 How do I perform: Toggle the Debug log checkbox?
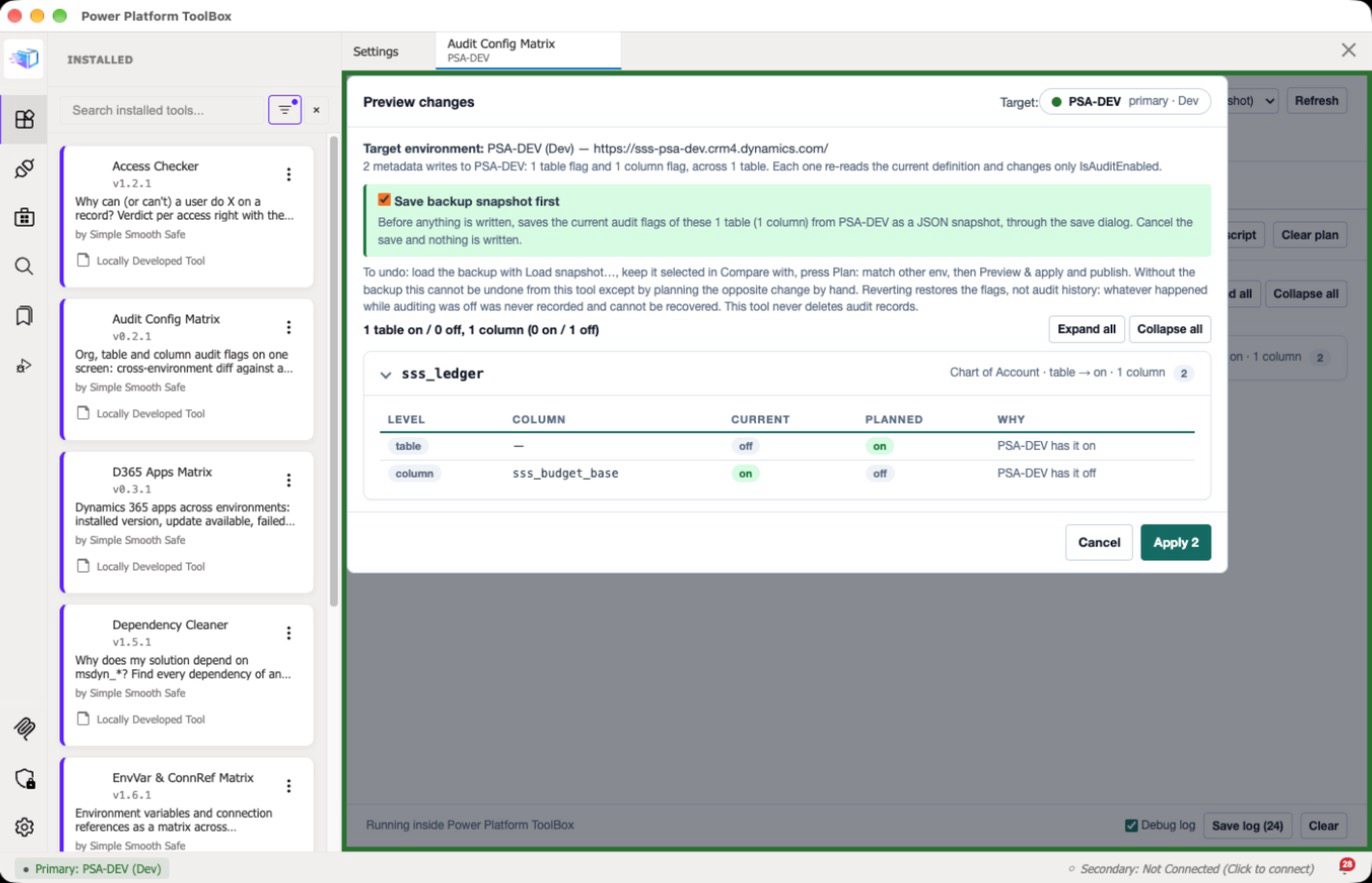pos(1131,825)
